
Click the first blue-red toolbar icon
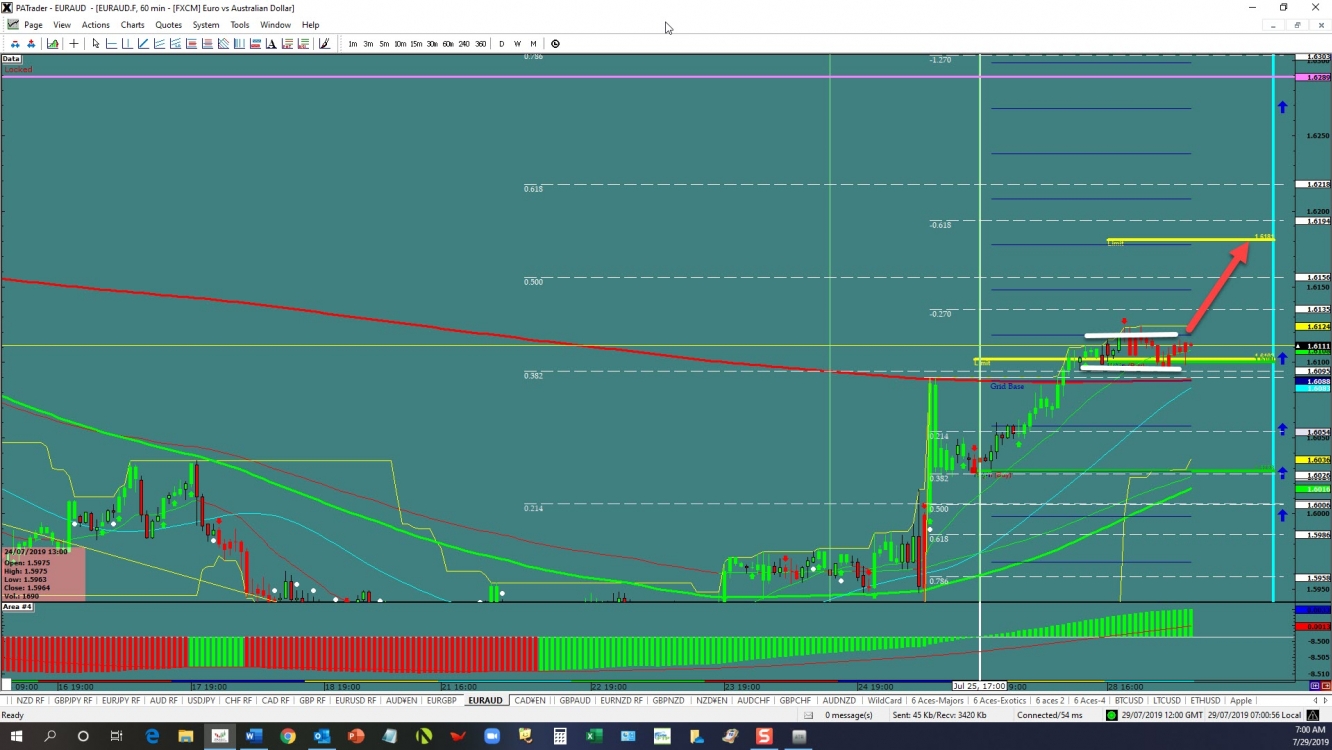15,44
